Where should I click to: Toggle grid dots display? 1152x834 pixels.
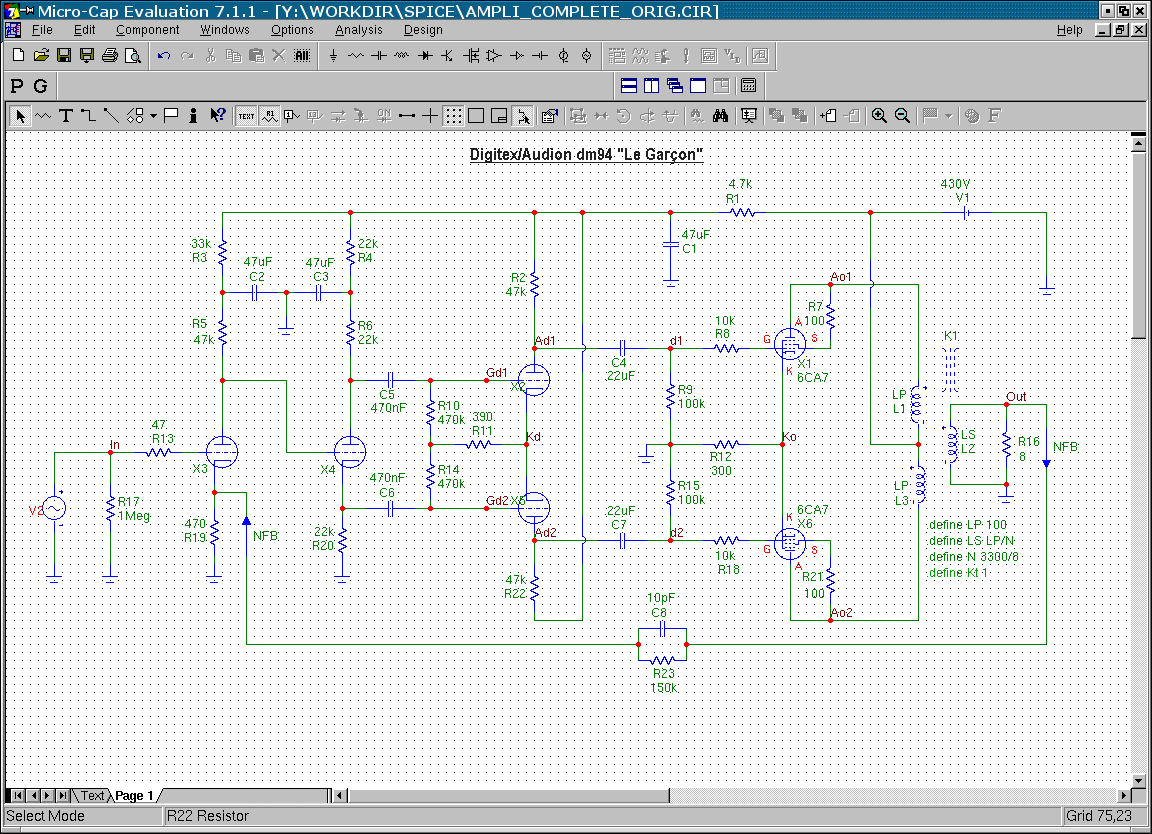pyautogui.click(x=453, y=115)
